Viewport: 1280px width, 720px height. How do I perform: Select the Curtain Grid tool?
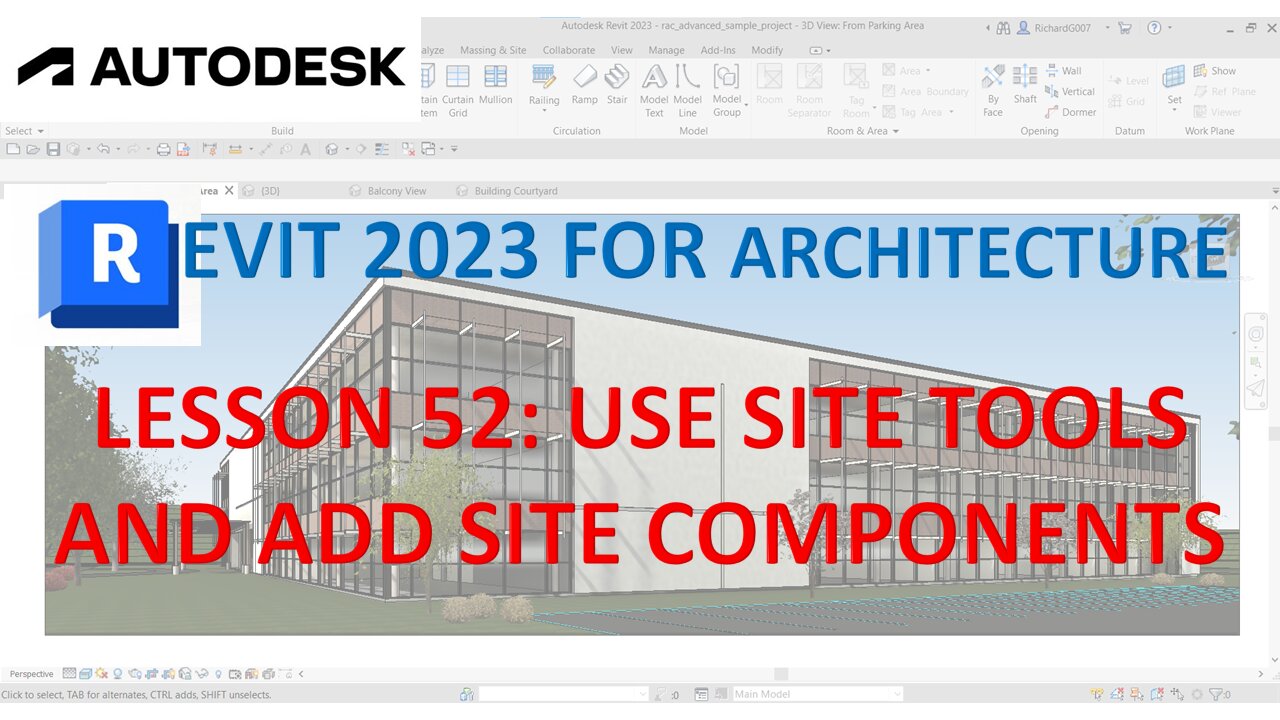coord(458,90)
